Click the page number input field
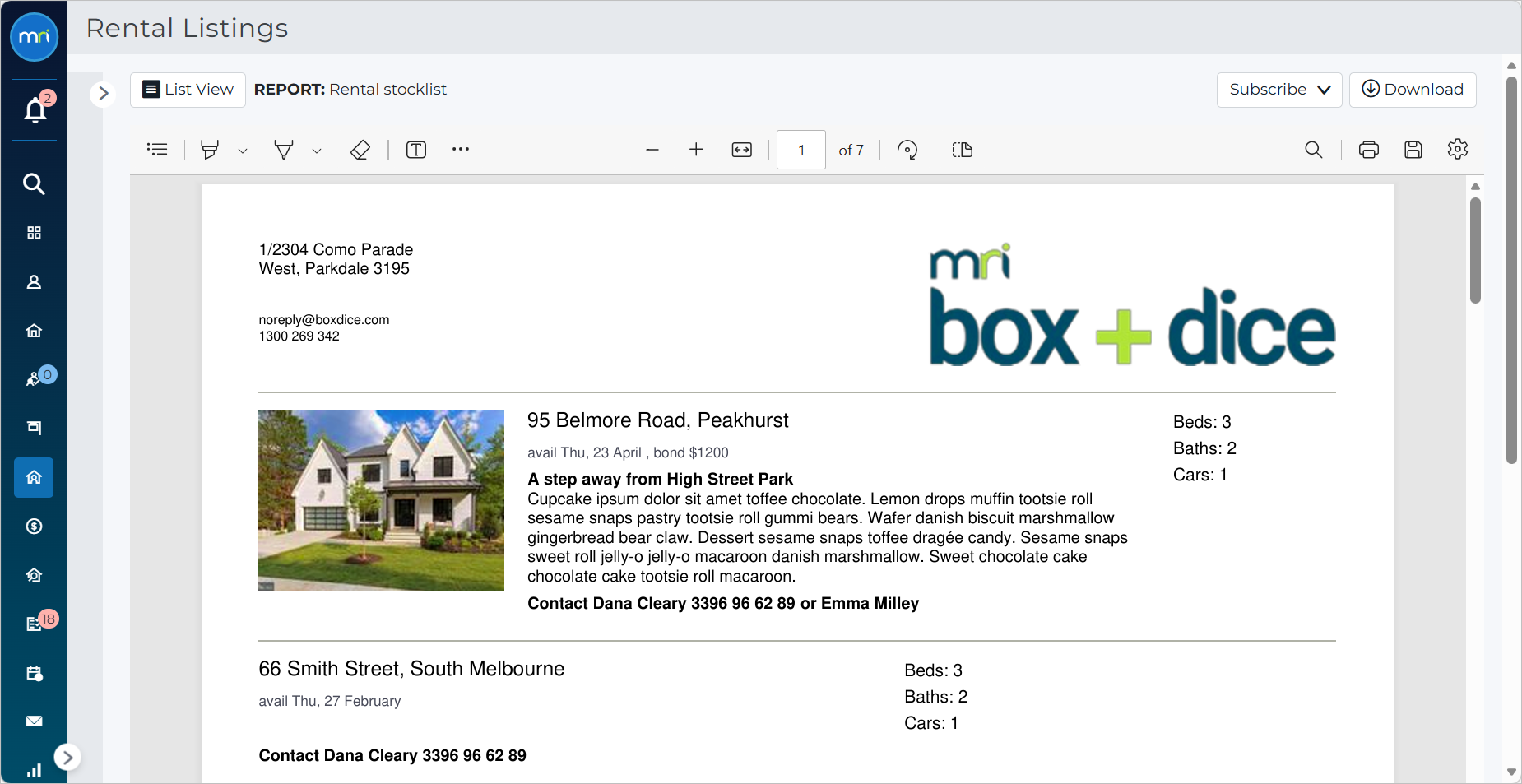Screen dimensions: 1522x784 (x=801, y=150)
